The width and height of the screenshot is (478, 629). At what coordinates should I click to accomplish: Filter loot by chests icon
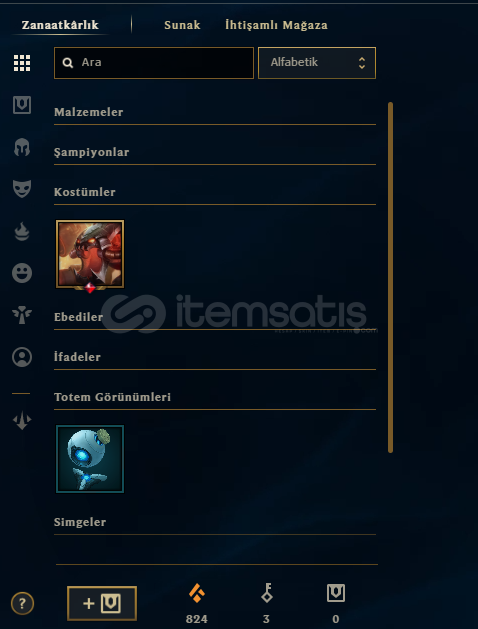pos(22,105)
